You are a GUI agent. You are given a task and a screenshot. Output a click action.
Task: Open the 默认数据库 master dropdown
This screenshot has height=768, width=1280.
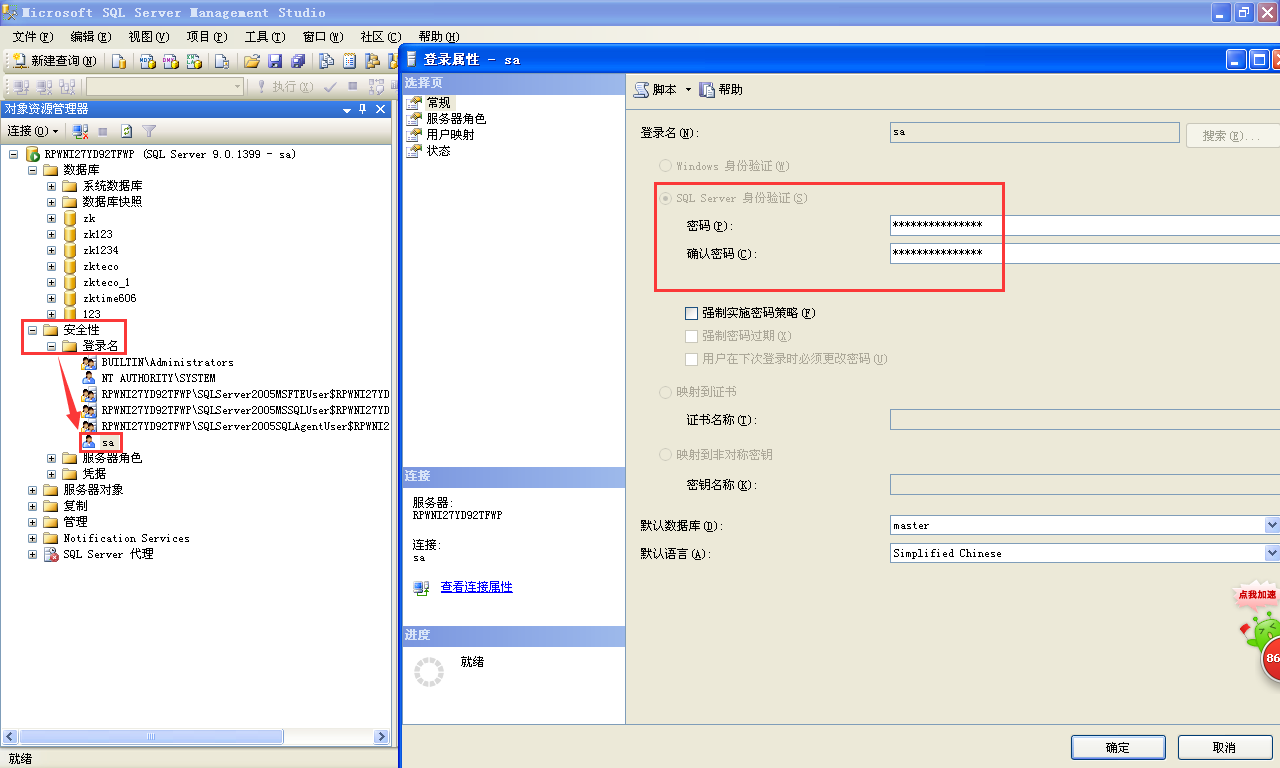(1272, 525)
